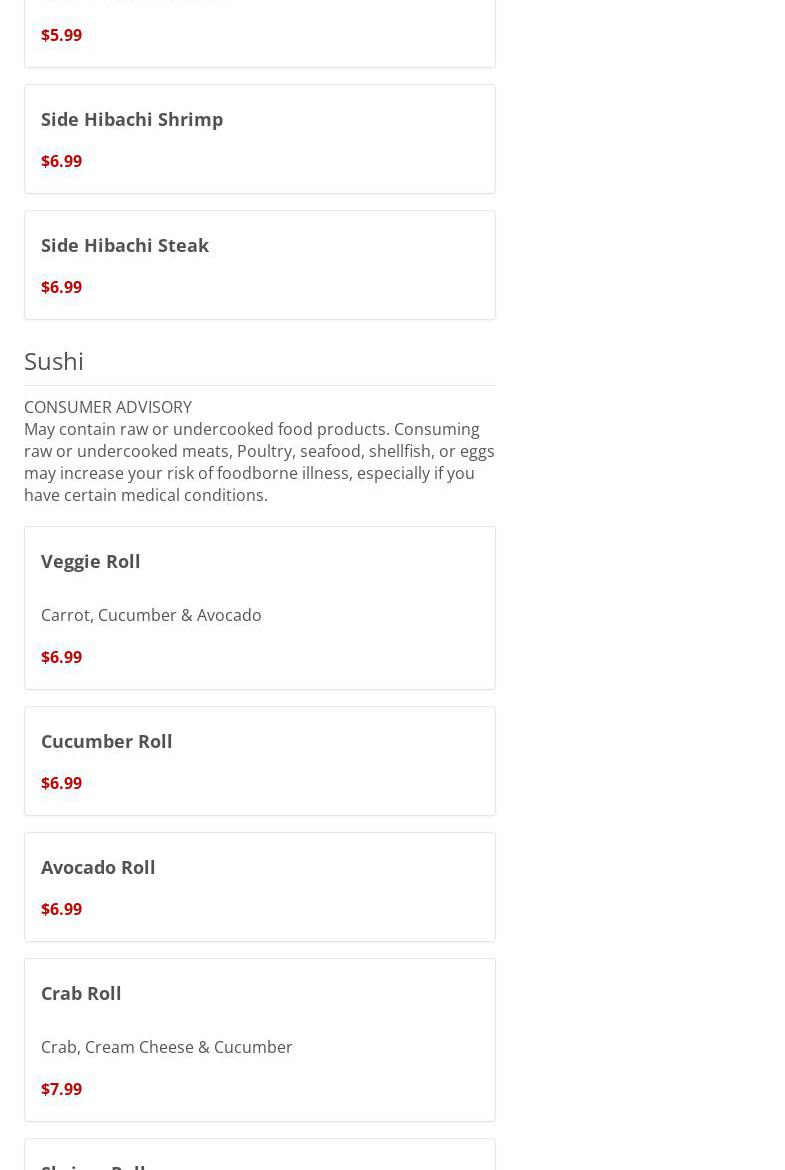Click the Veggie Roll $6.99 price
The image size is (785, 1170).
click(x=61, y=657)
